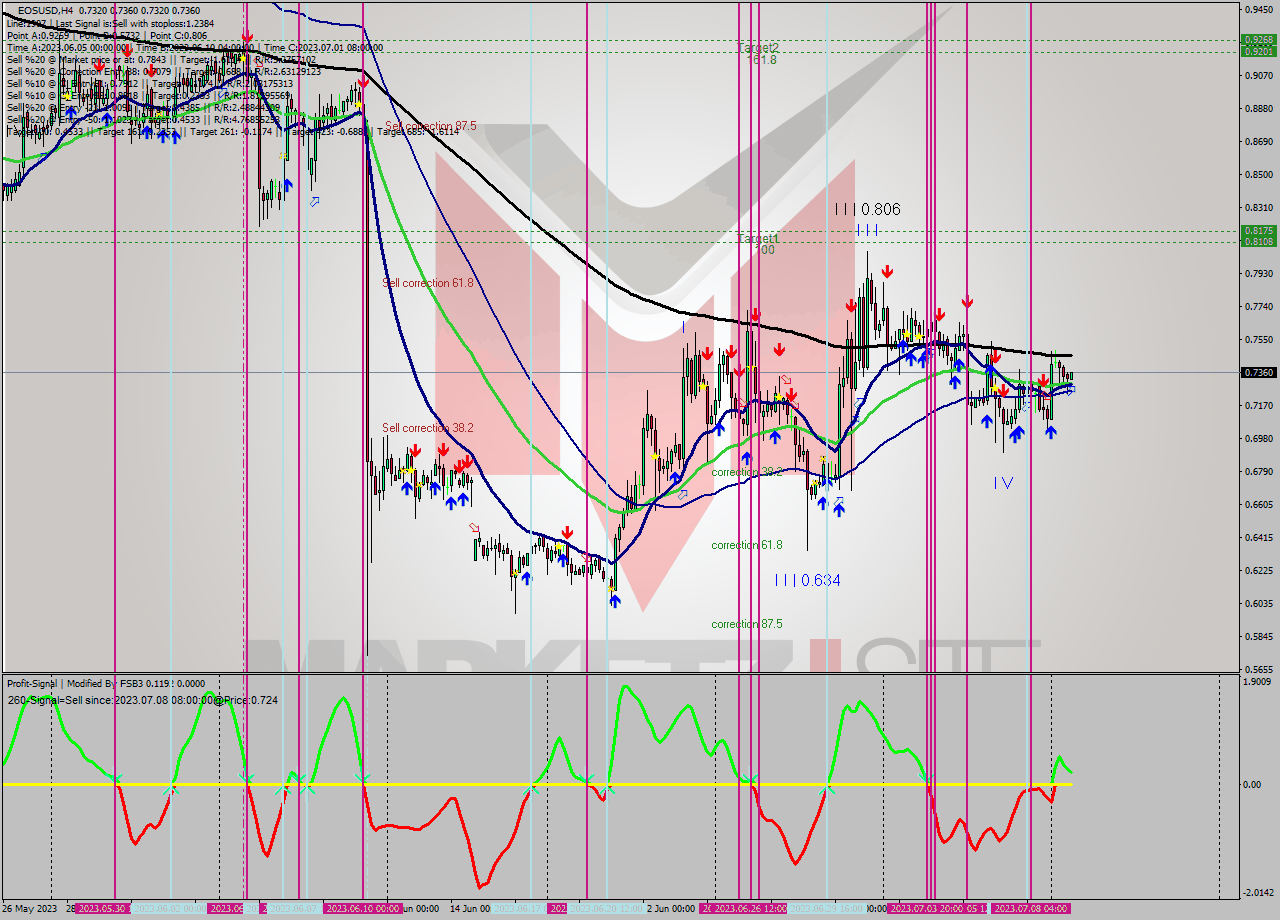Viewport: 1280px width, 920px height.
Task: Click green price tag 0.9268
Action: point(1259,41)
